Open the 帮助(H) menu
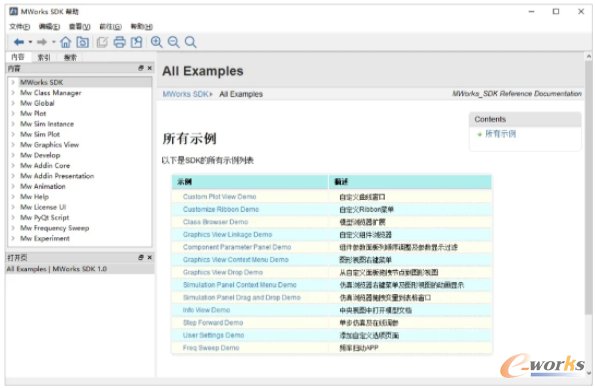The height and width of the screenshot is (388, 595). click(x=142, y=27)
